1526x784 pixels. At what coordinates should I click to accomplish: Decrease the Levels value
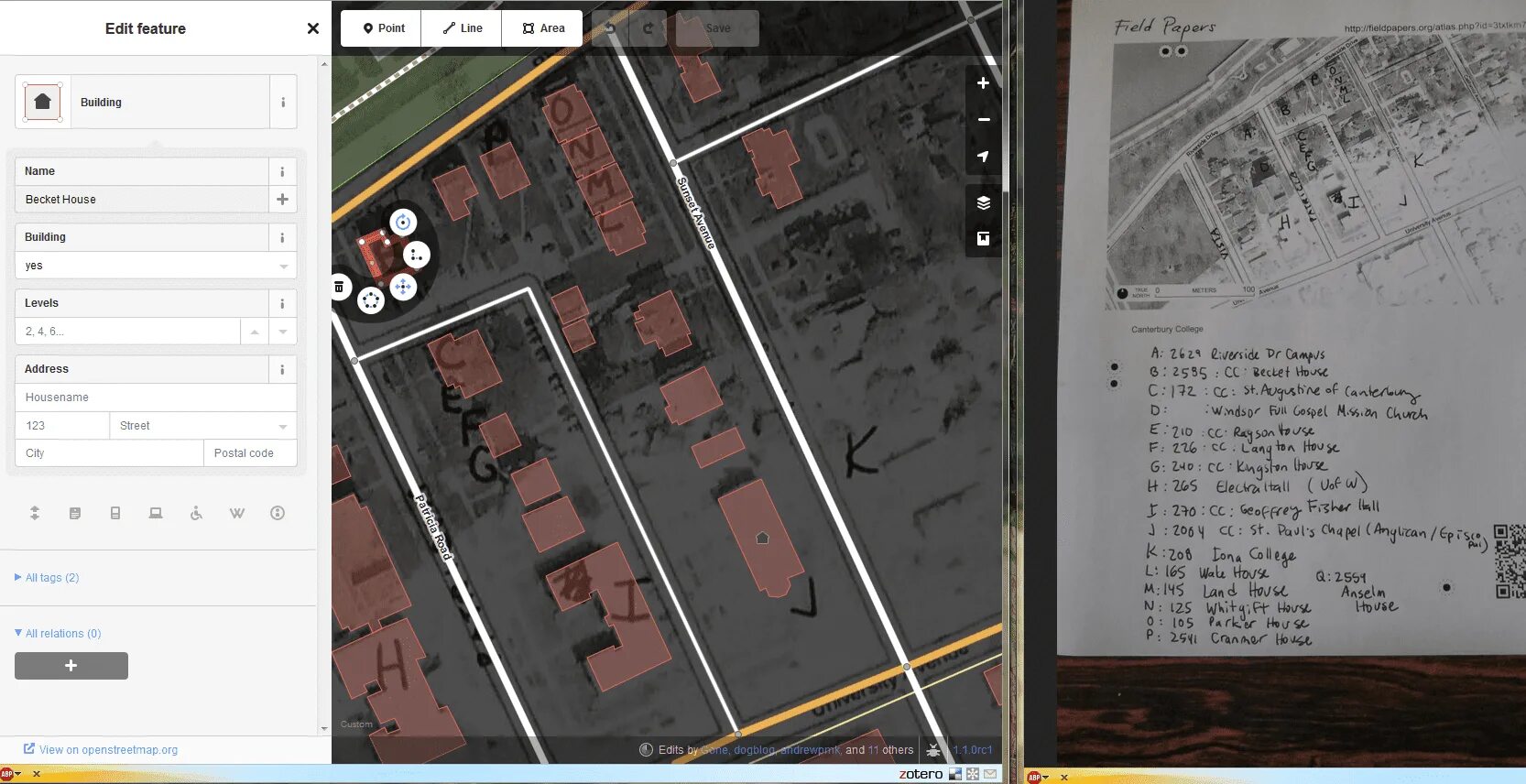coord(283,332)
